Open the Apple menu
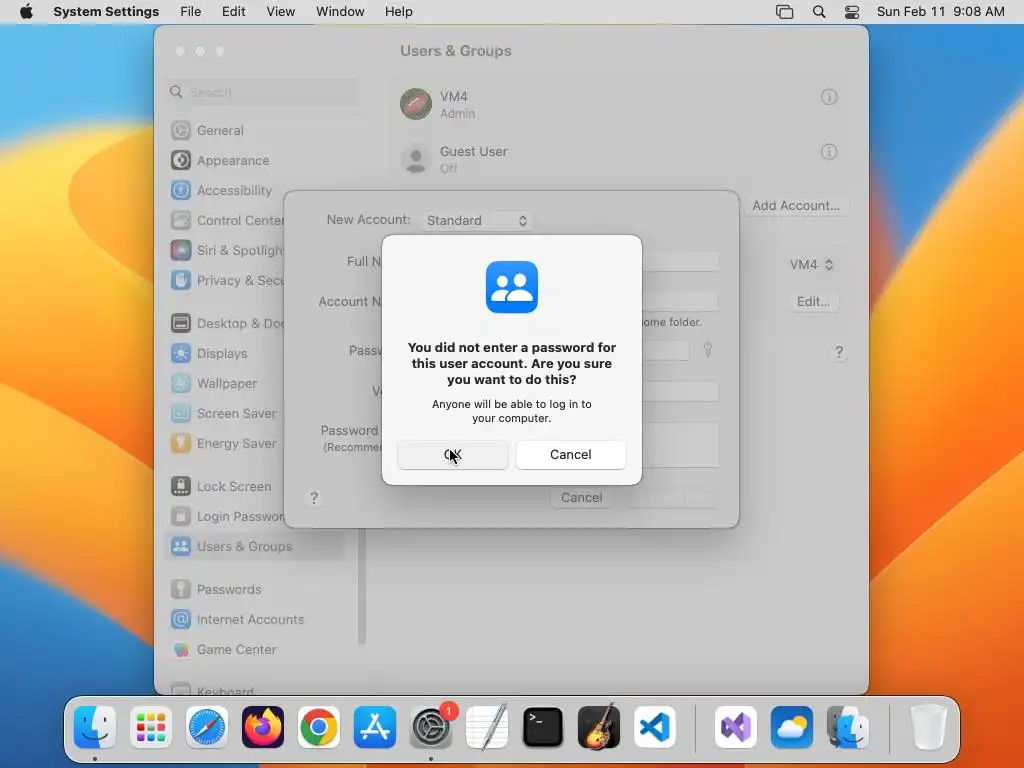Image resolution: width=1024 pixels, height=768 pixels. (x=26, y=12)
